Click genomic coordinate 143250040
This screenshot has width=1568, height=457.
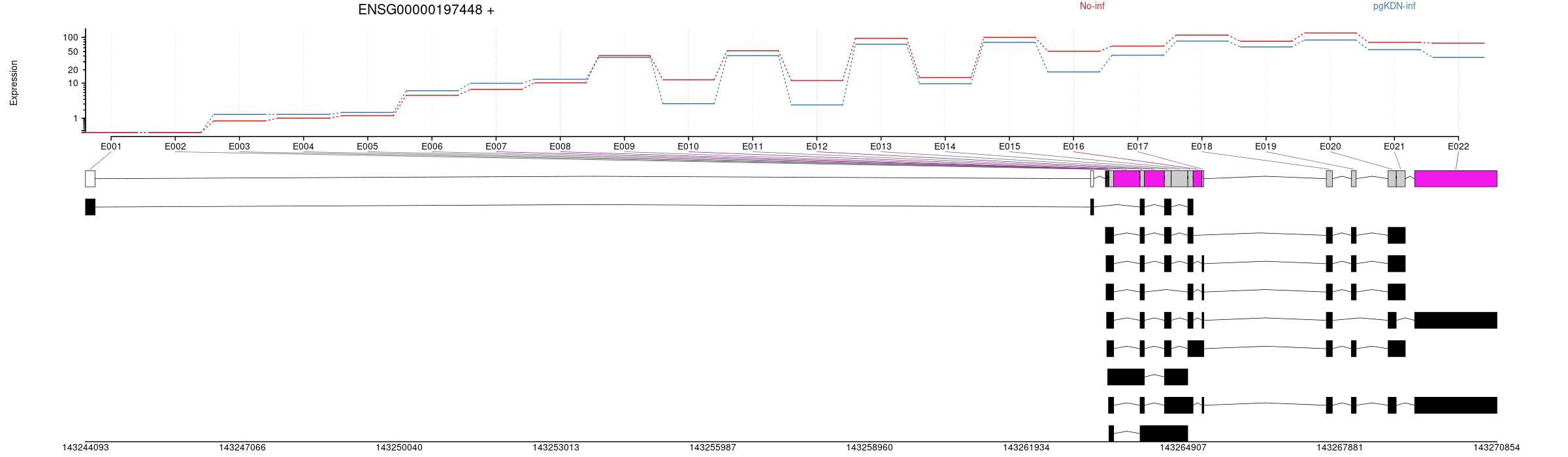click(399, 448)
